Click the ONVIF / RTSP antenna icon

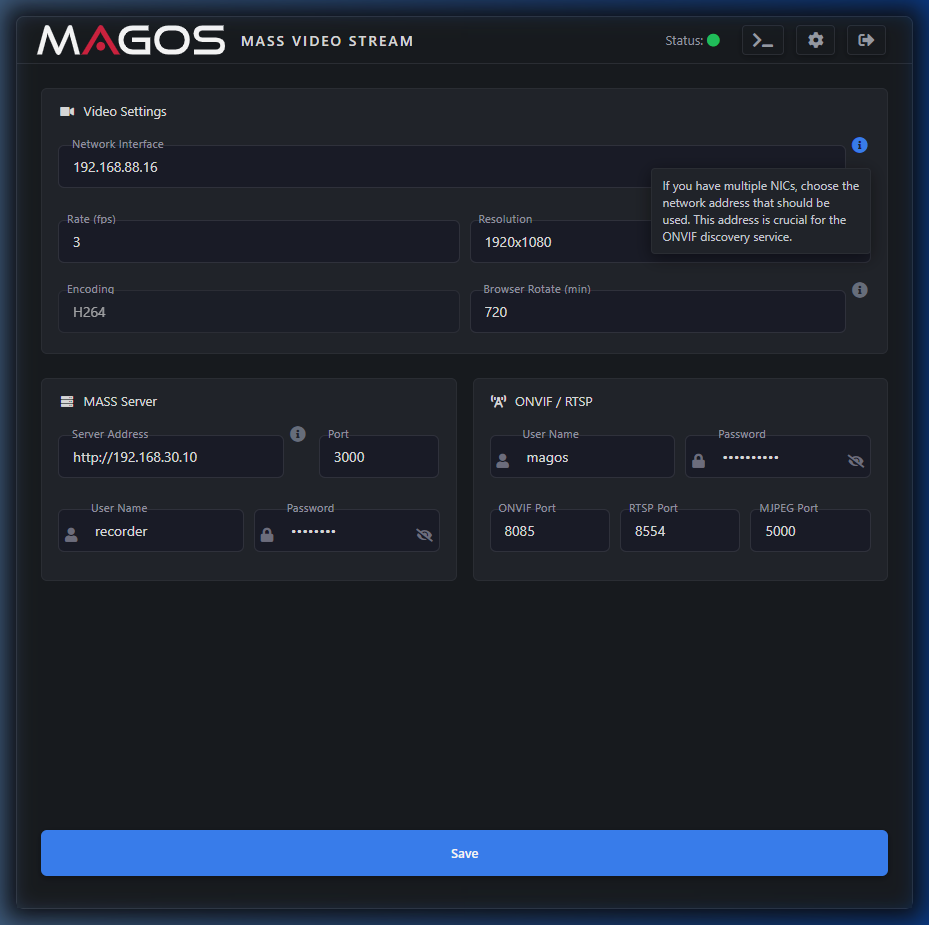click(x=498, y=402)
